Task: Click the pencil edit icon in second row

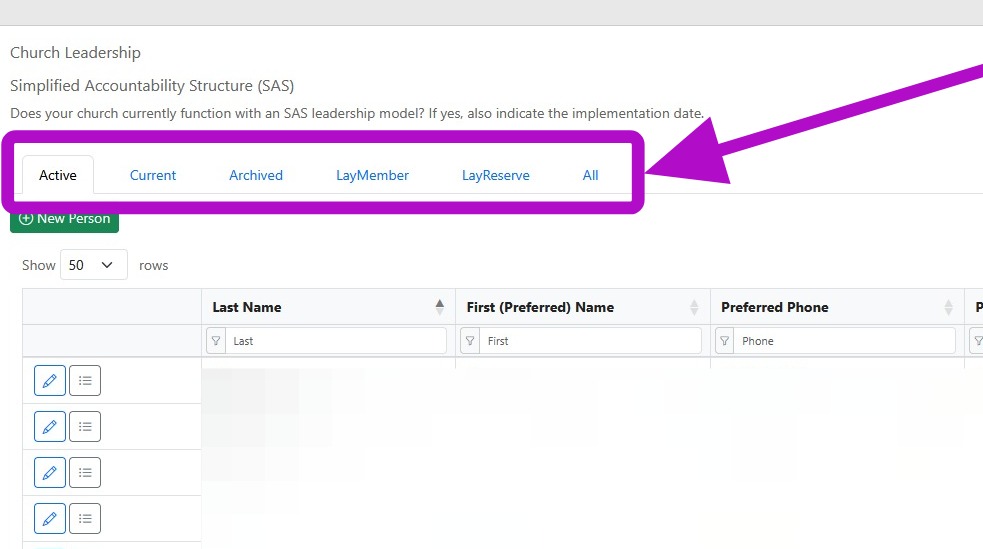Action: click(50, 427)
